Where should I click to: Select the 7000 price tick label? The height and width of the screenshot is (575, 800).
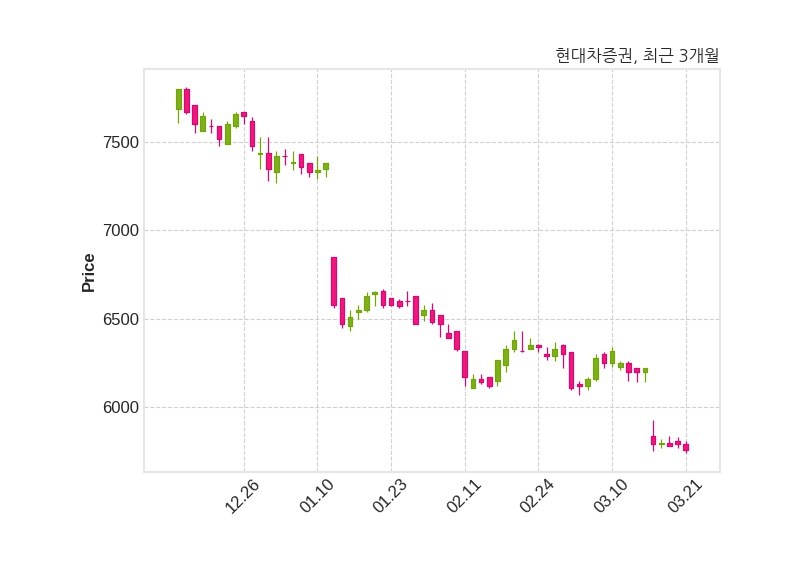[x=121, y=231]
